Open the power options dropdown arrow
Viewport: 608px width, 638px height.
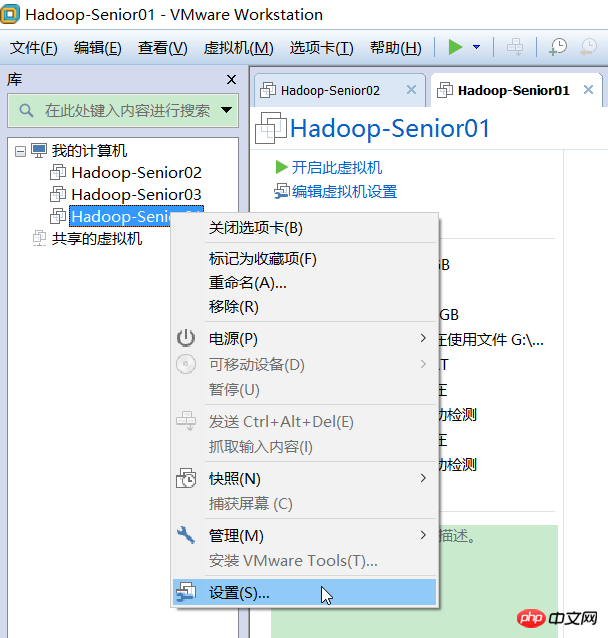[x=477, y=47]
